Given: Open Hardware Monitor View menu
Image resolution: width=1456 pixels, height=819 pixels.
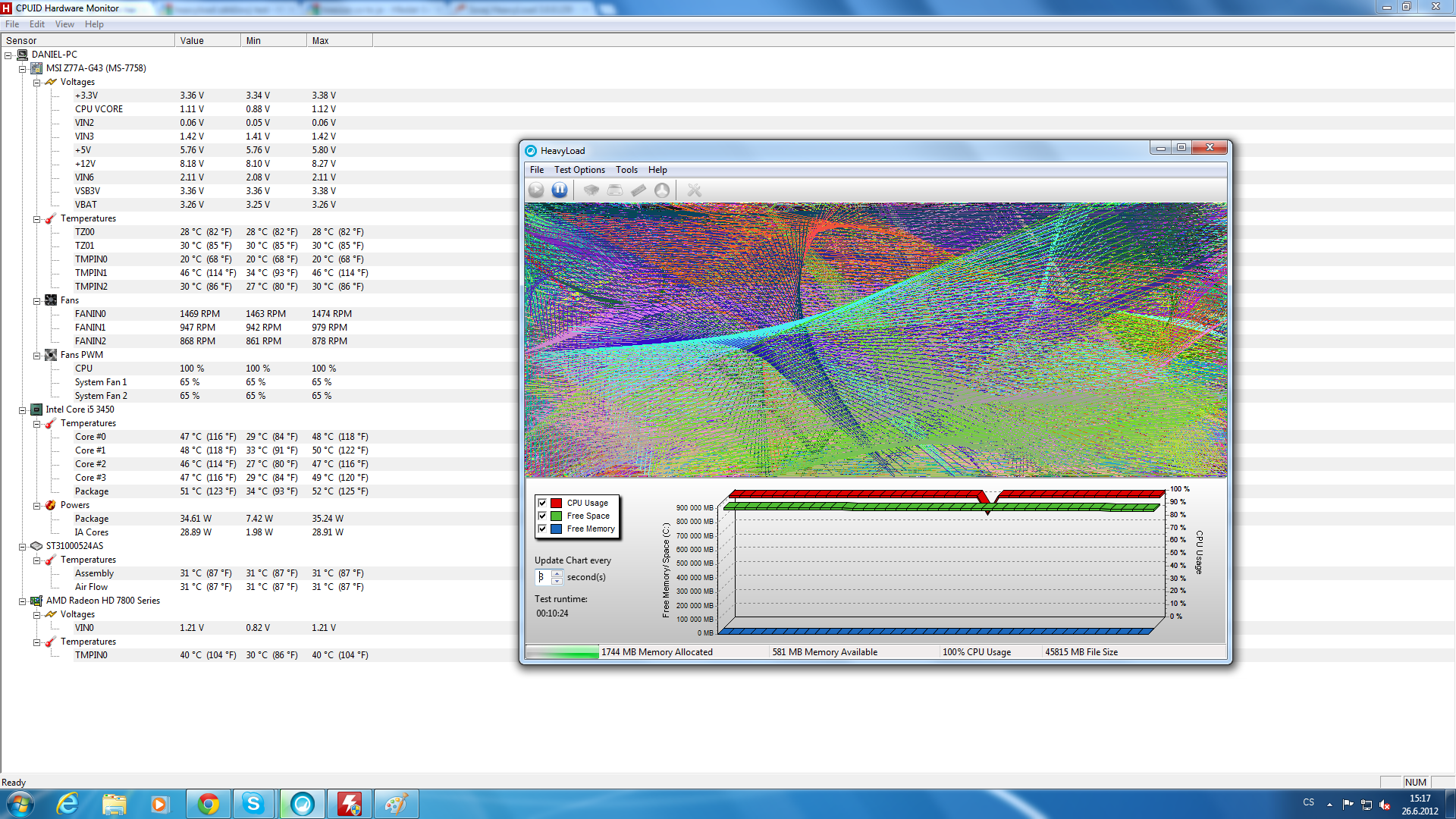Looking at the screenshot, I should point(64,24).
